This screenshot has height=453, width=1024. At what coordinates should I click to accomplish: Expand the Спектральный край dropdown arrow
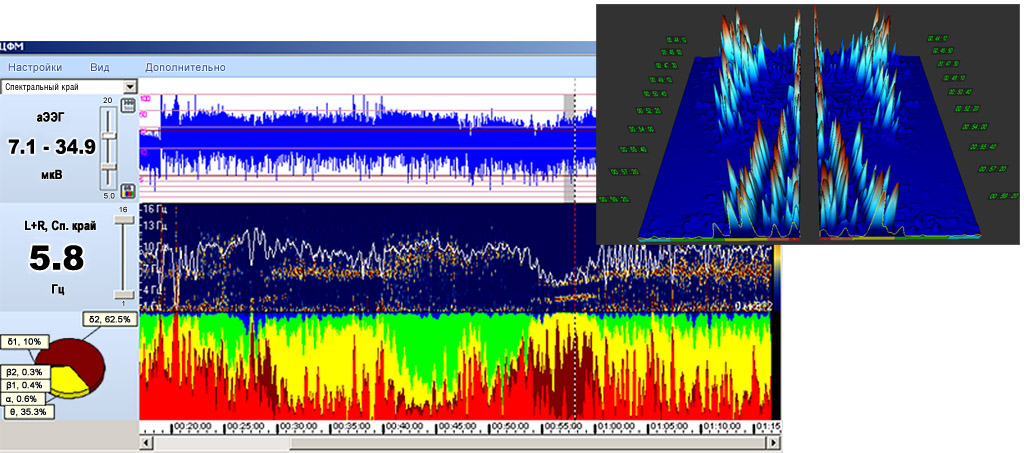coord(130,86)
